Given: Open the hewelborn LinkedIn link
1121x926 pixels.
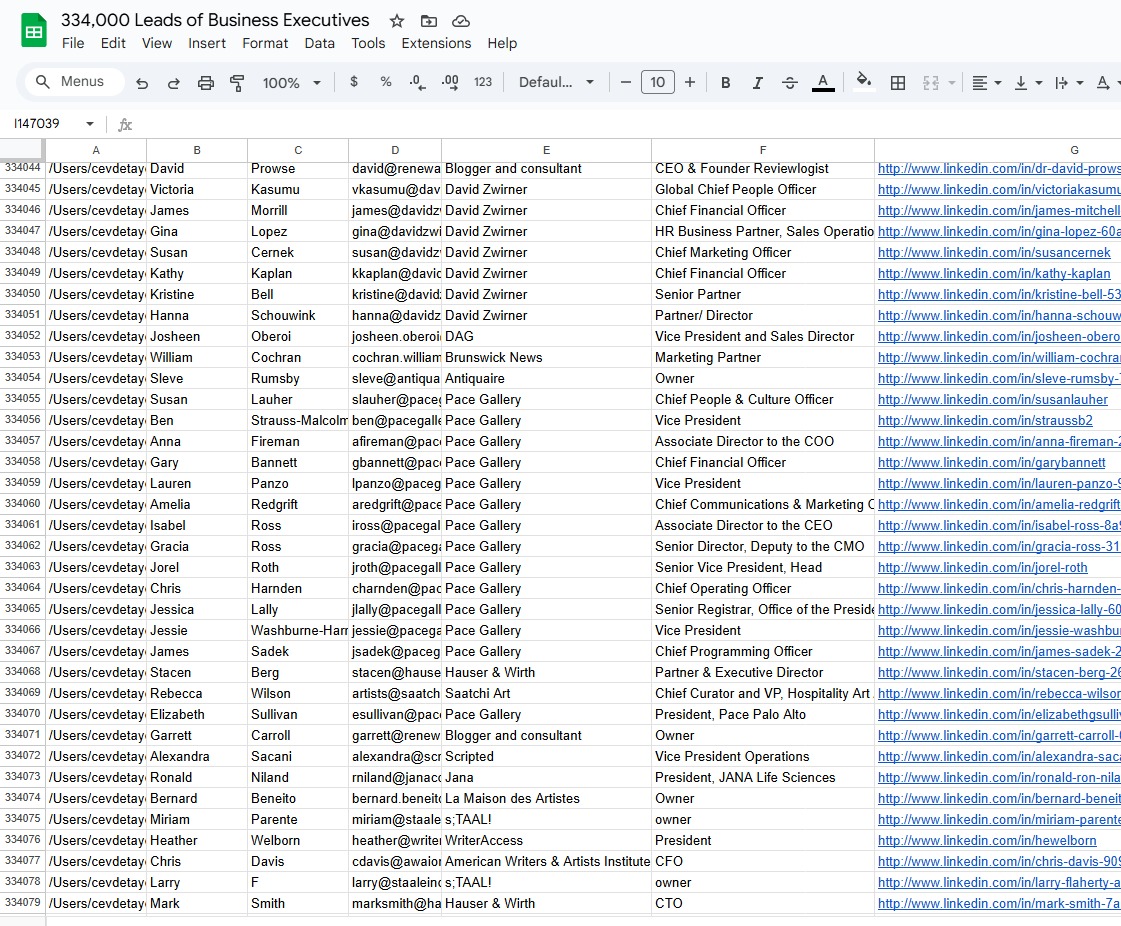Looking at the screenshot, I should click(987, 841).
